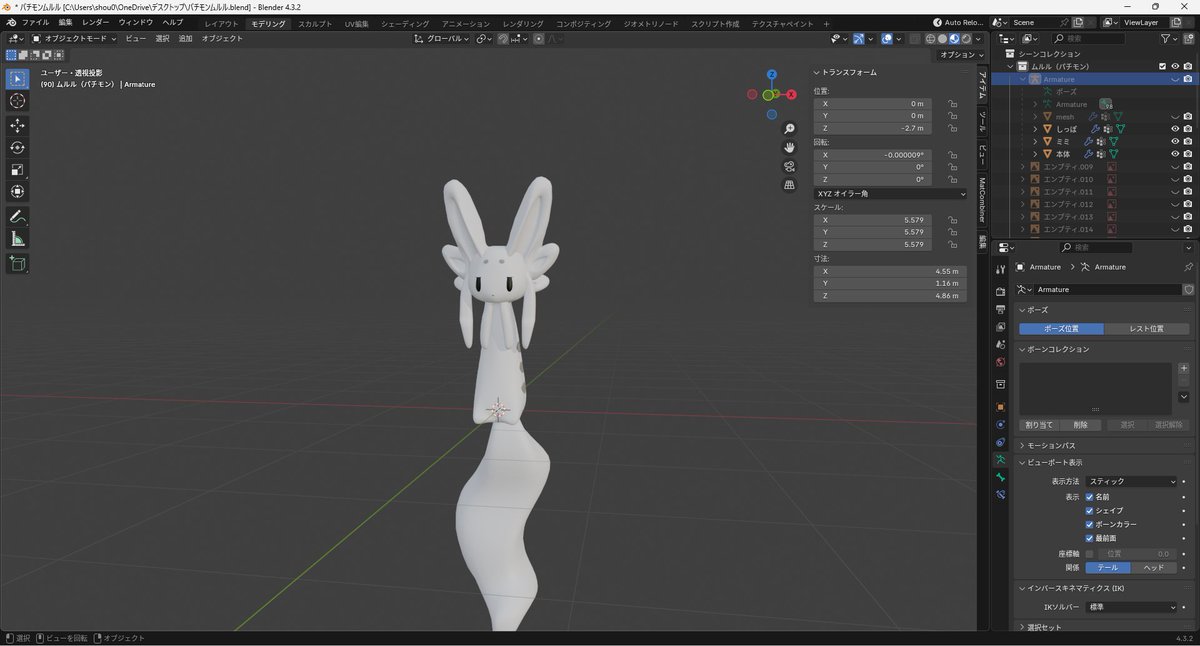Hide ミミ object with eye icon

point(1175,141)
